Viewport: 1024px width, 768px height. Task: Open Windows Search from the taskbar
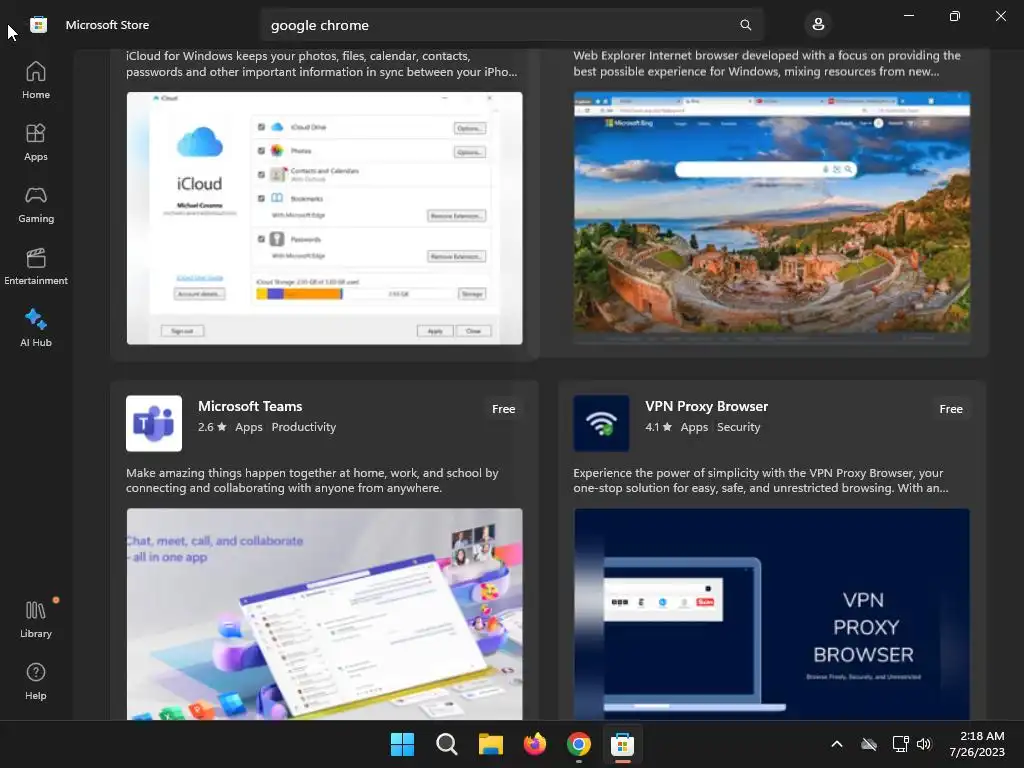pos(447,744)
